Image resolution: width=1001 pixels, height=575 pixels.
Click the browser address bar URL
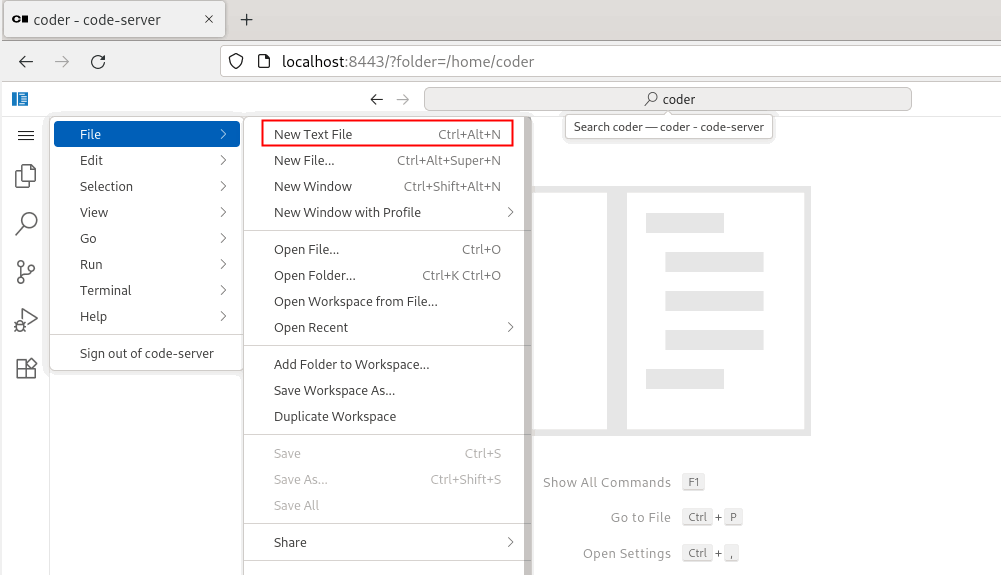point(408,62)
